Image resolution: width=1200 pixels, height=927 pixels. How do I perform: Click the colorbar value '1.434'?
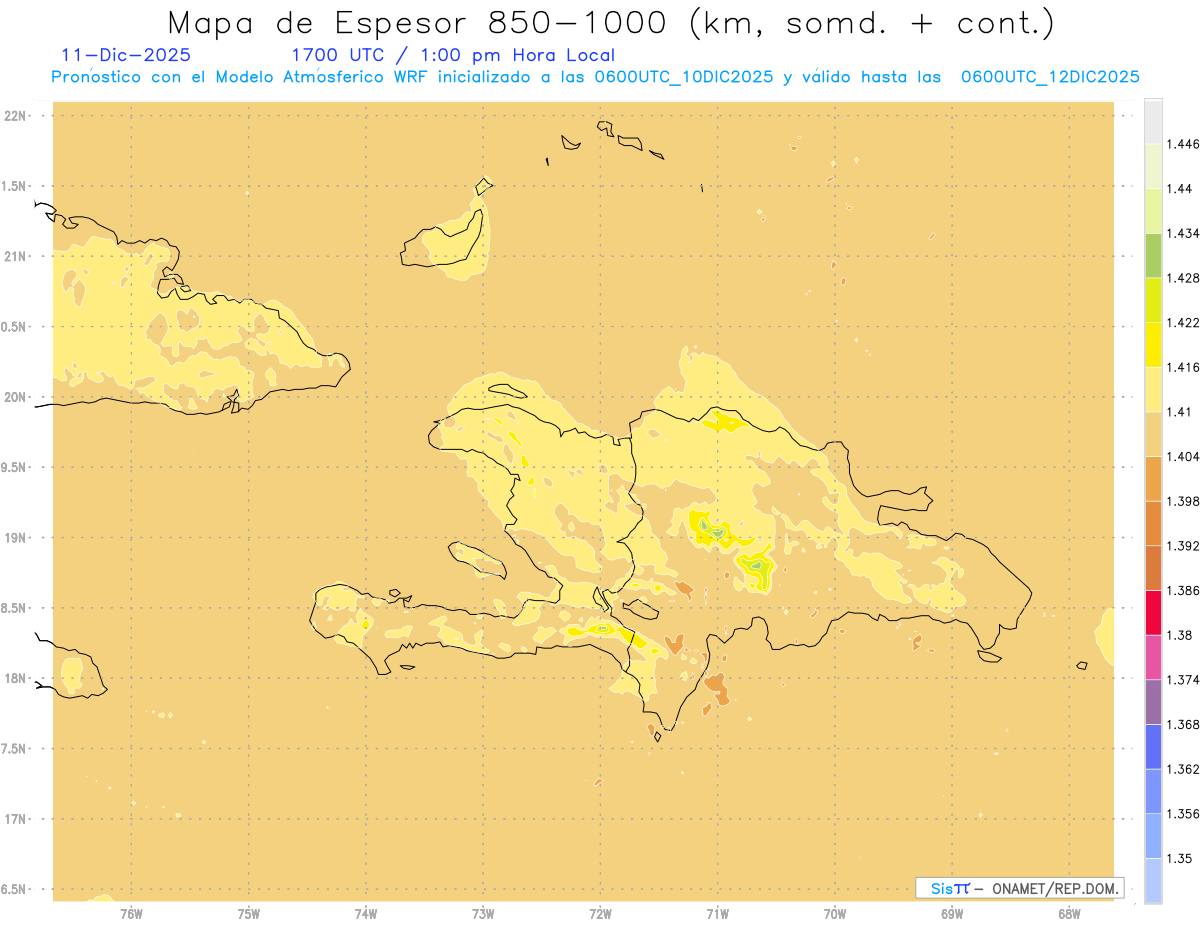pos(1184,233)
